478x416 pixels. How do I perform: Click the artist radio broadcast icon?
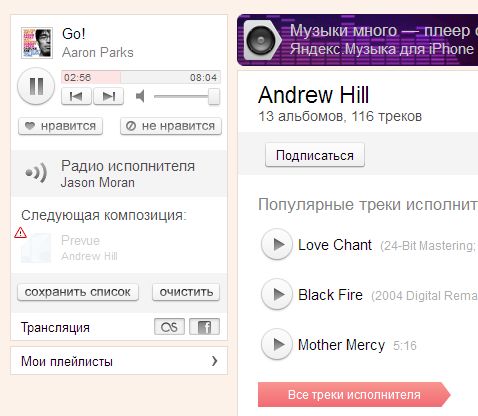tap(36, 173)
